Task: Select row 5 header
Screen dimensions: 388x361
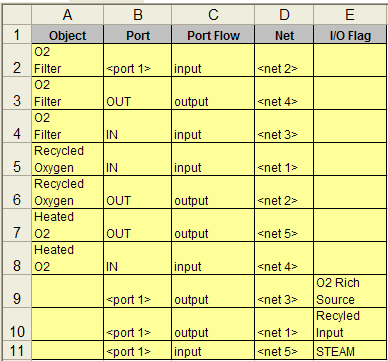Action: (x=17, y=159)
